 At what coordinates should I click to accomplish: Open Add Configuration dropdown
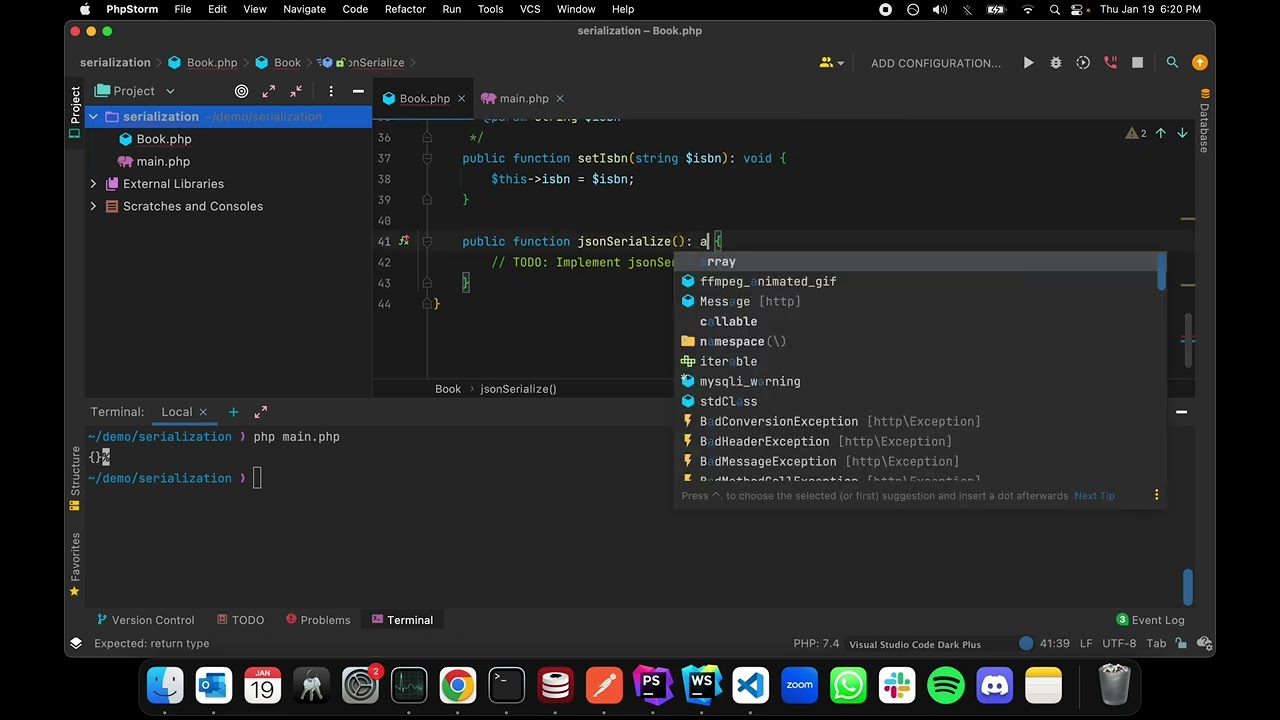[x=936, y=63]
